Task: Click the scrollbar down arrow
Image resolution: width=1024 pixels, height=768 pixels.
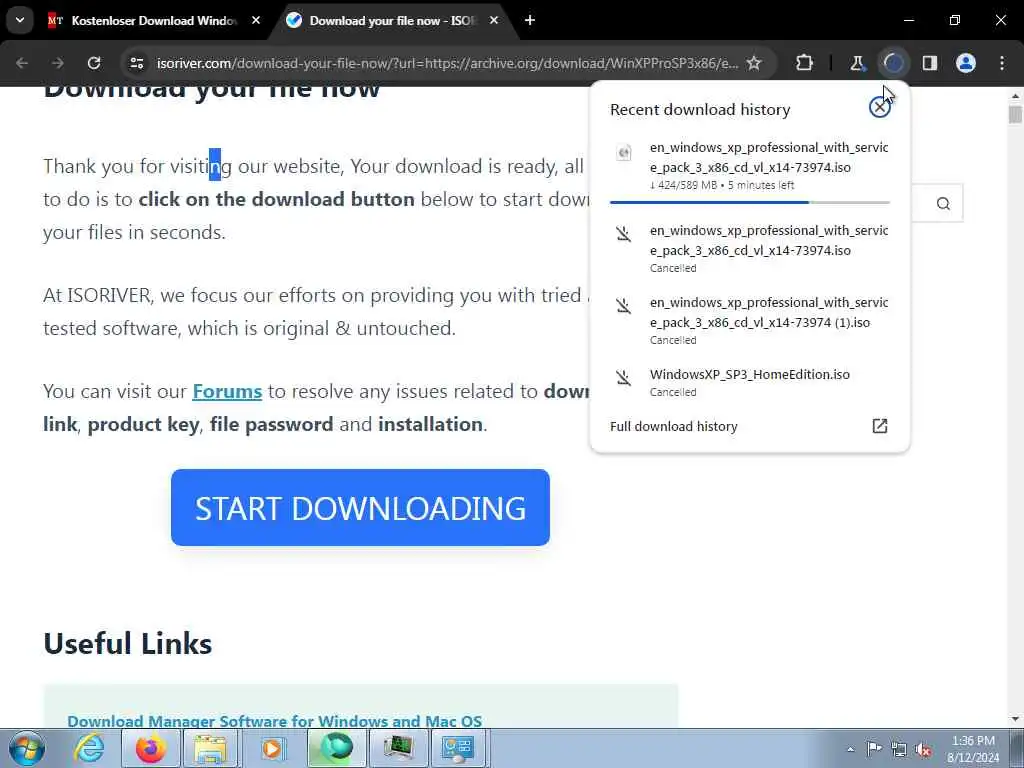Action: [1015, 719]
